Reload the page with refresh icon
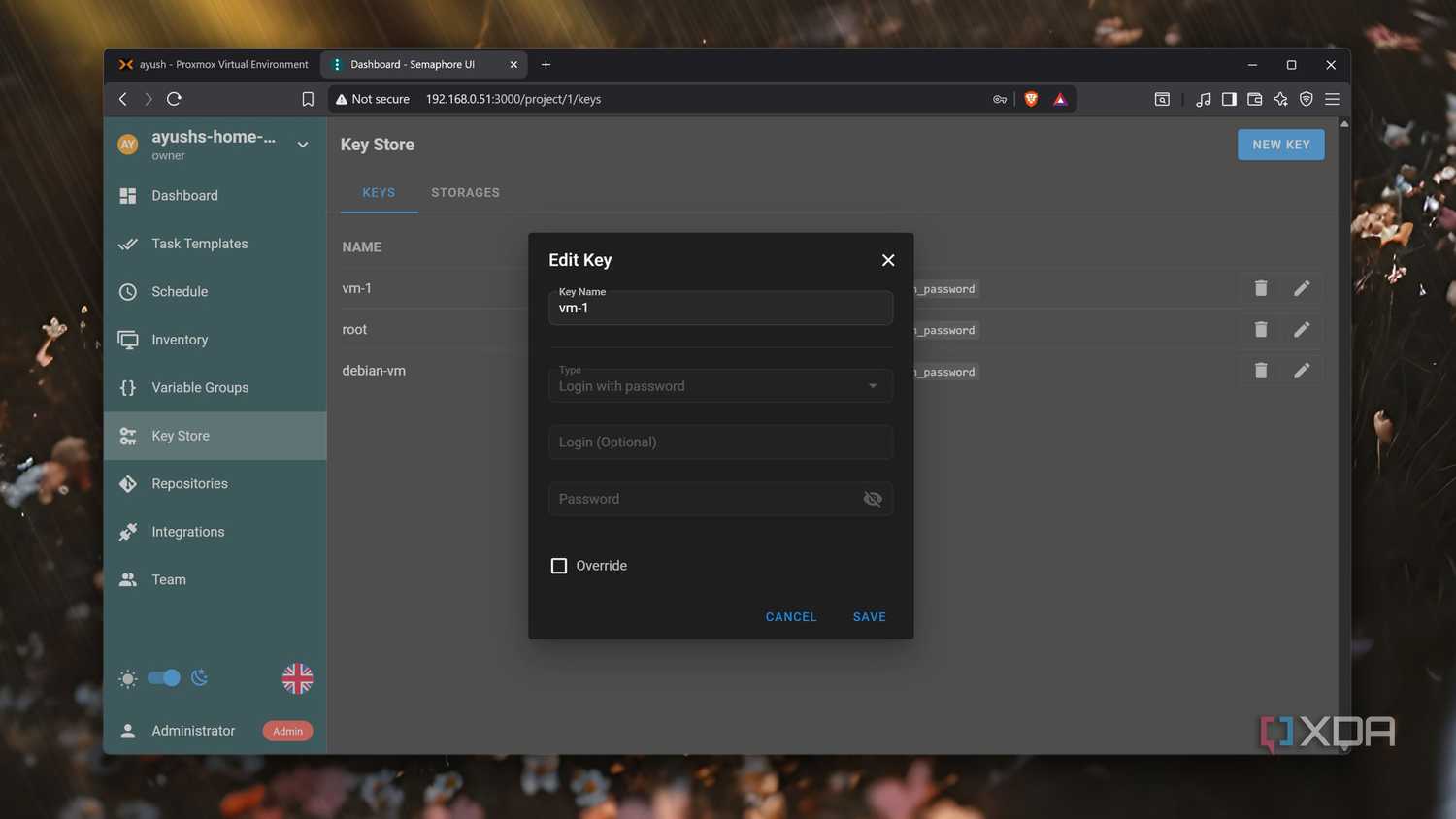The height and width of the screenshot is (819, 1456). pos(175,99)
